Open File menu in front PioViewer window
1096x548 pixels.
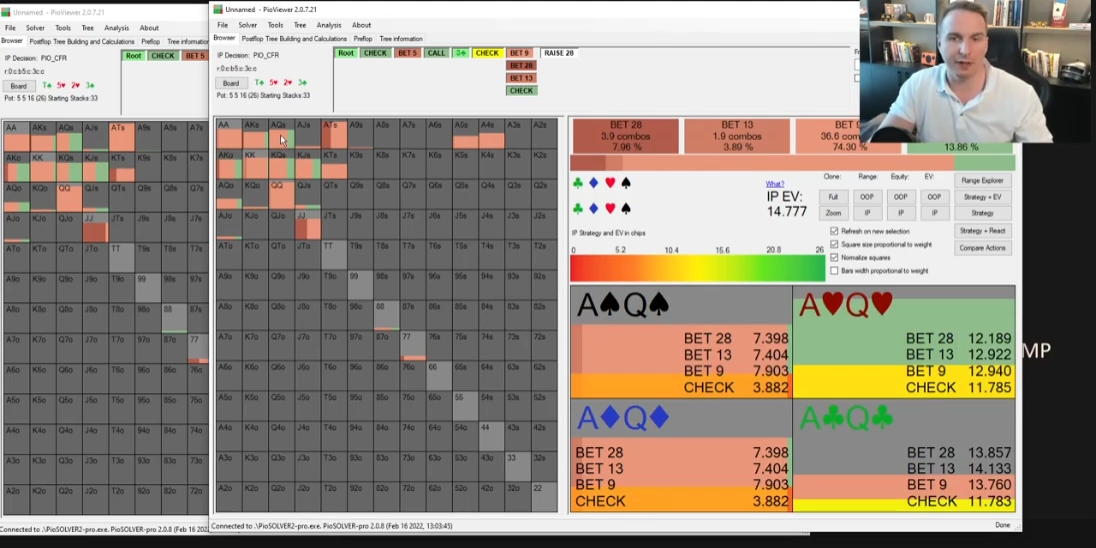pyautogui.click(x=222, y=25)
